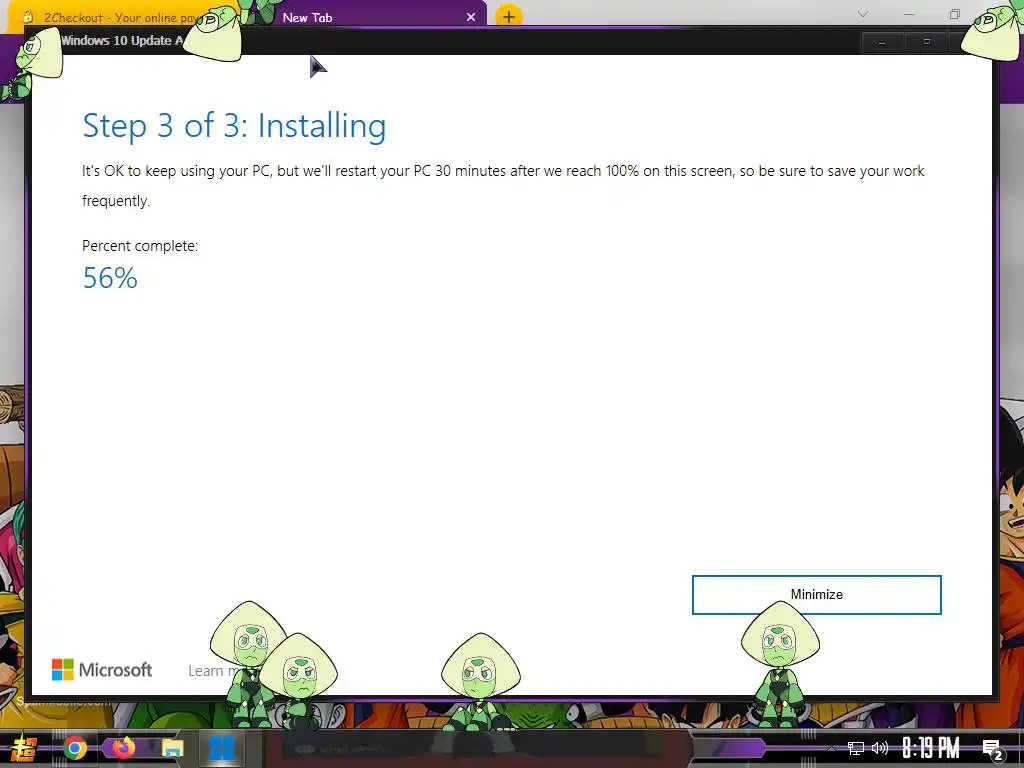Restore the browser window behind the dialog
Image resolution: width=1024 pixels, height=768 pixels.
coord(955,14)
